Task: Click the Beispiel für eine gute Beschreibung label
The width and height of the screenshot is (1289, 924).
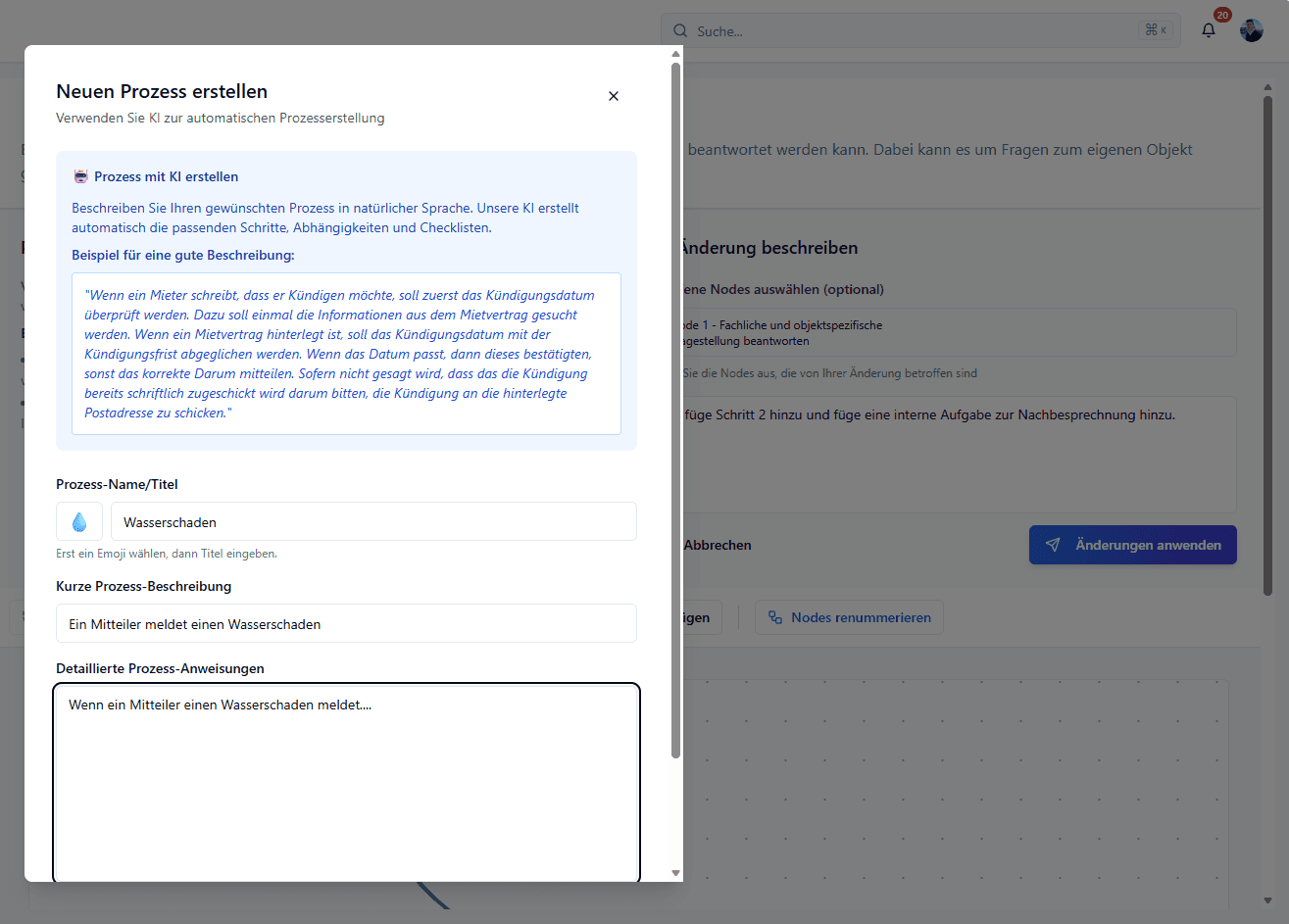Action: [x=183, y=255]
